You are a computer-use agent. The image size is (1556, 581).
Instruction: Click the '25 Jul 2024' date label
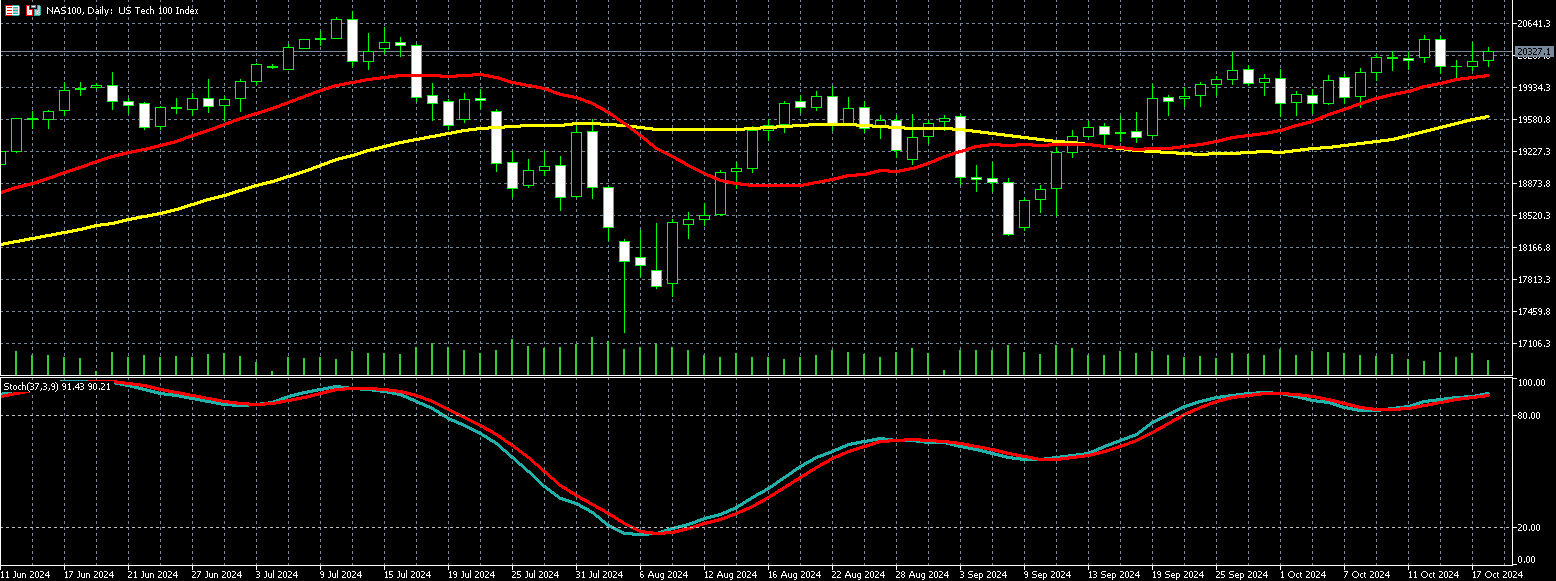point(535,575)
